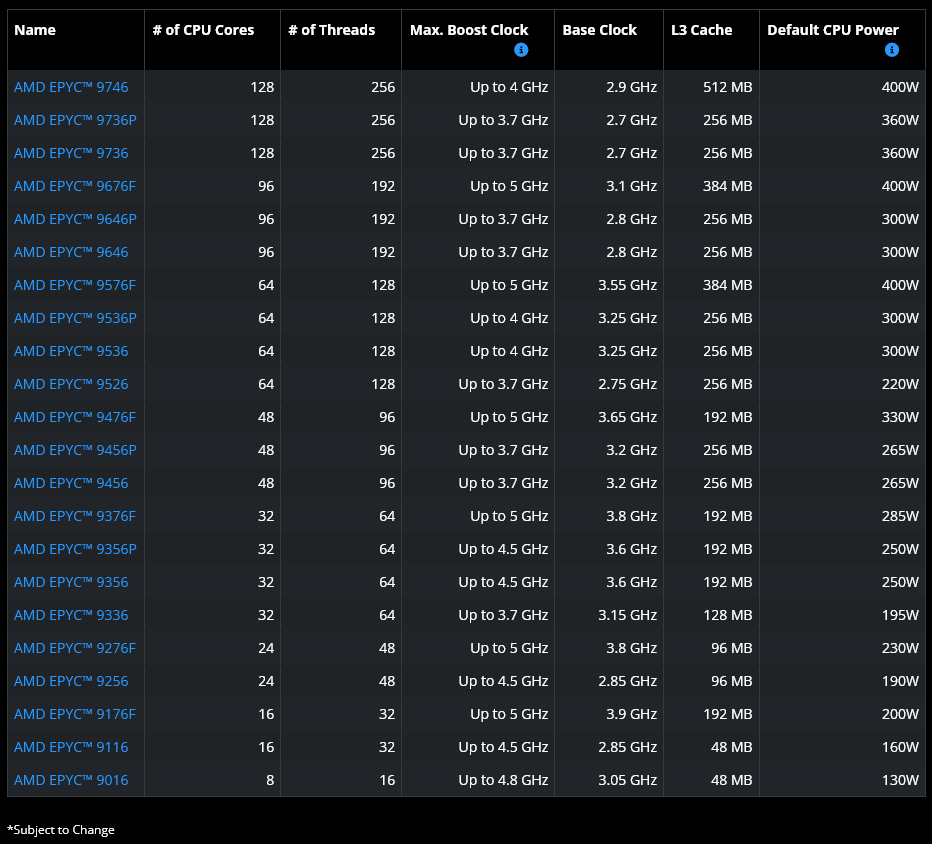The width and height of the screenshot is (932, 844).
Task: Open the AMD EPYC 9256 link
Action: pos(71,681)
